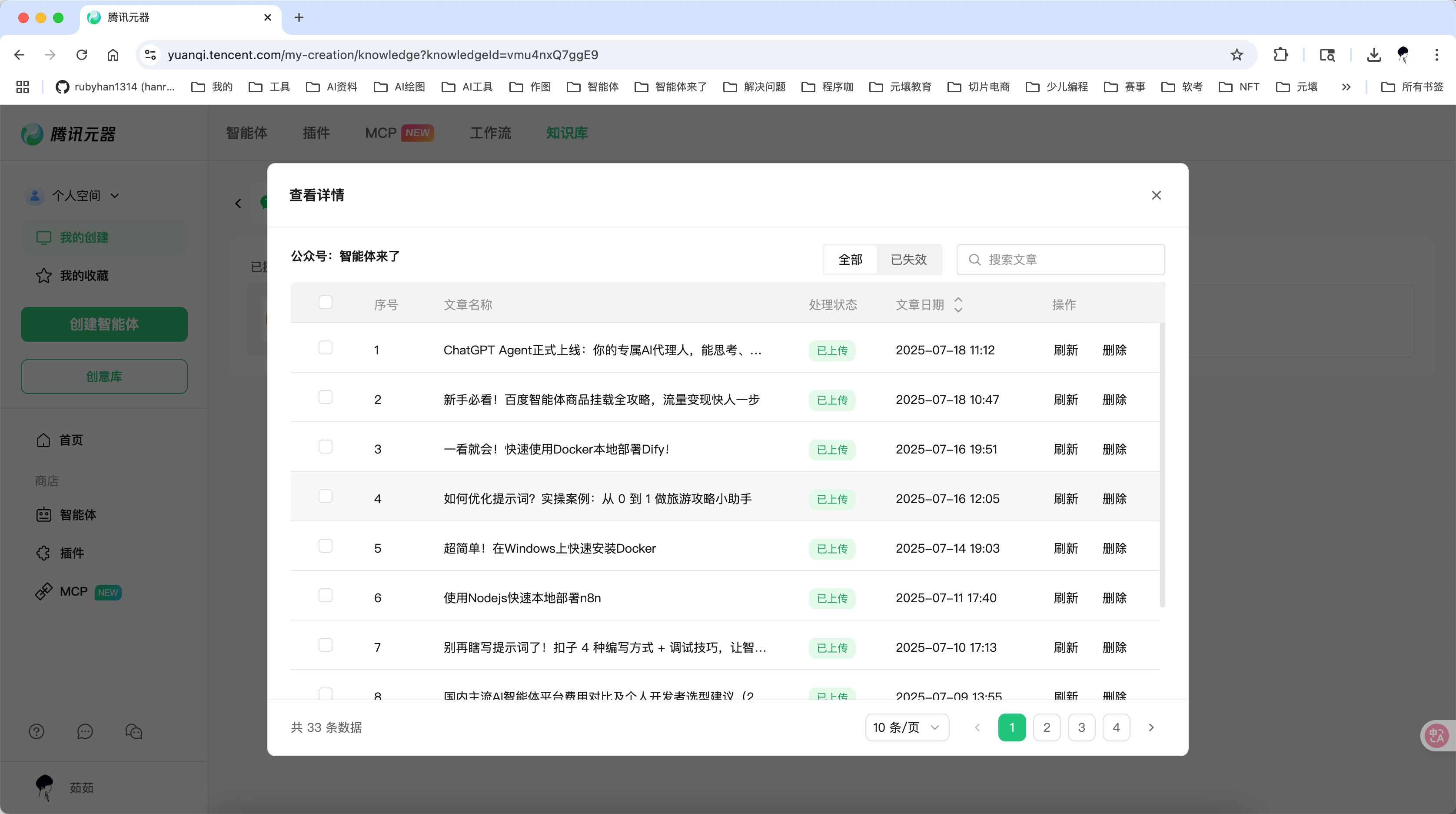Refresh the Dify article with 刷新
Viewport: 1456px width, 814px height.
(x=1065, y=449)
